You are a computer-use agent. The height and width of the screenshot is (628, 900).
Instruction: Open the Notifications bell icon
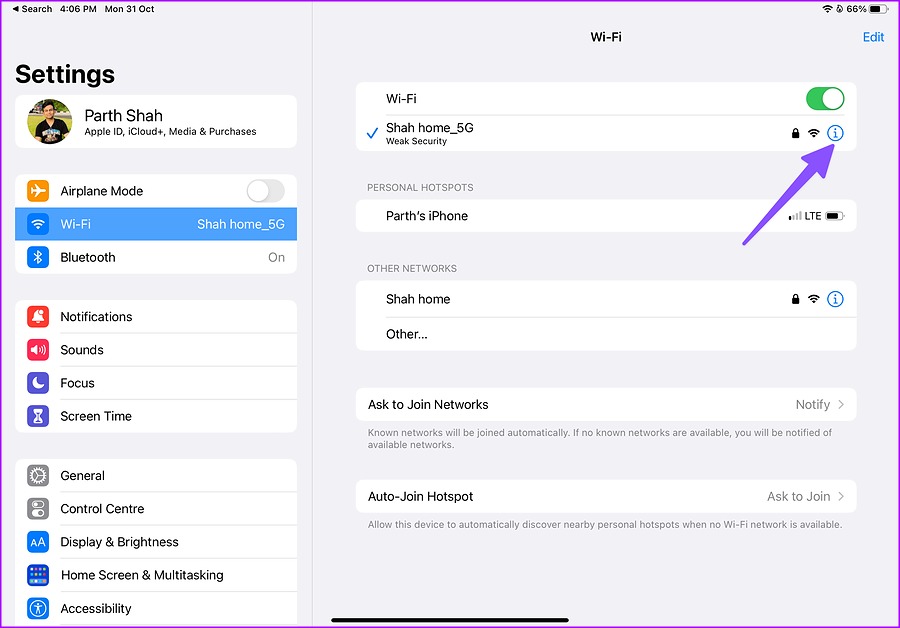click(38, 317)
